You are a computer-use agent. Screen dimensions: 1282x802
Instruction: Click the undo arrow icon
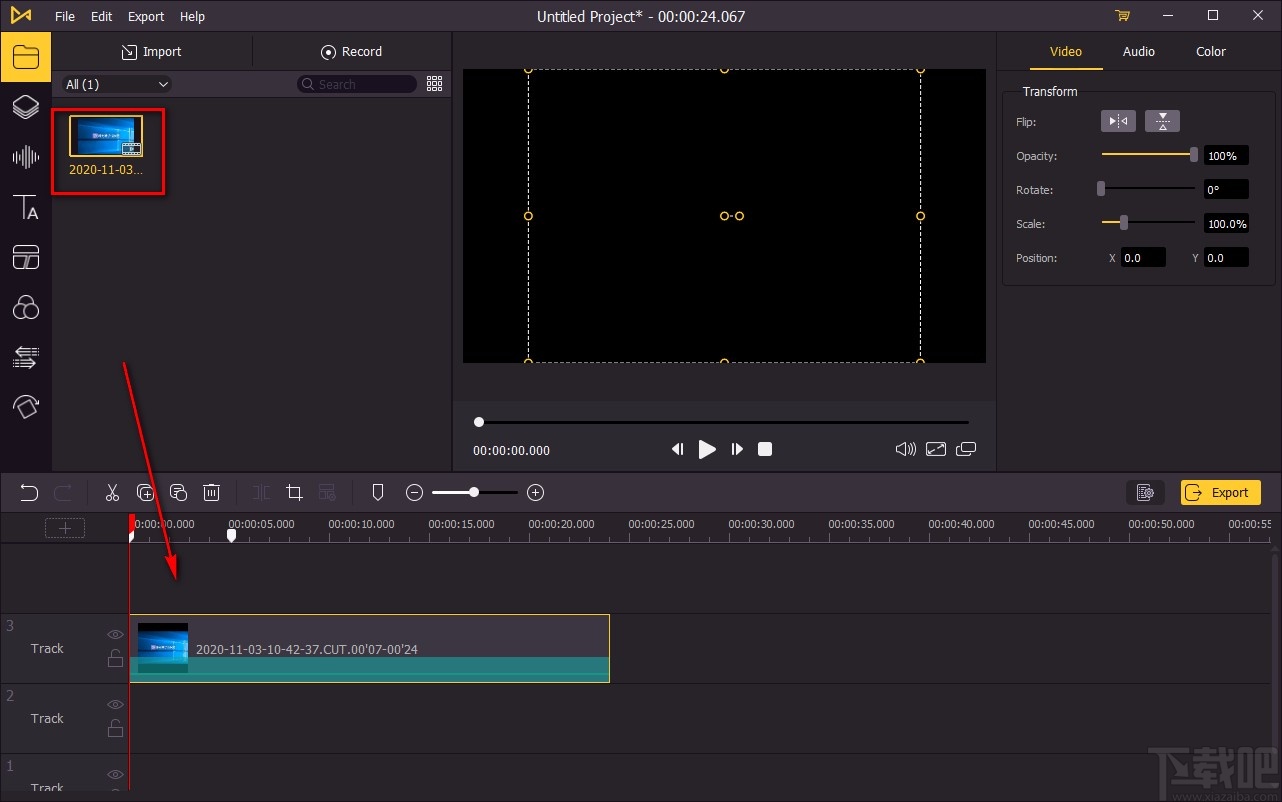click(x=29, y=492)
